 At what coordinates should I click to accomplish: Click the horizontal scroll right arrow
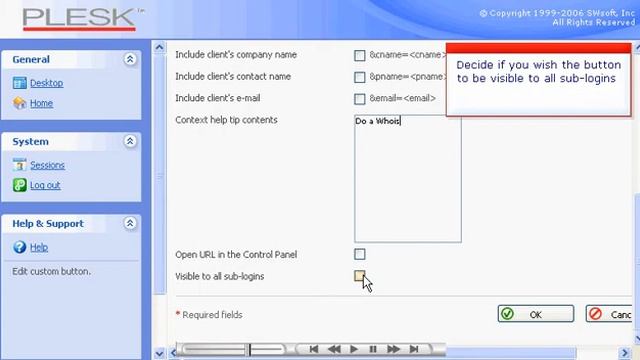624,353
